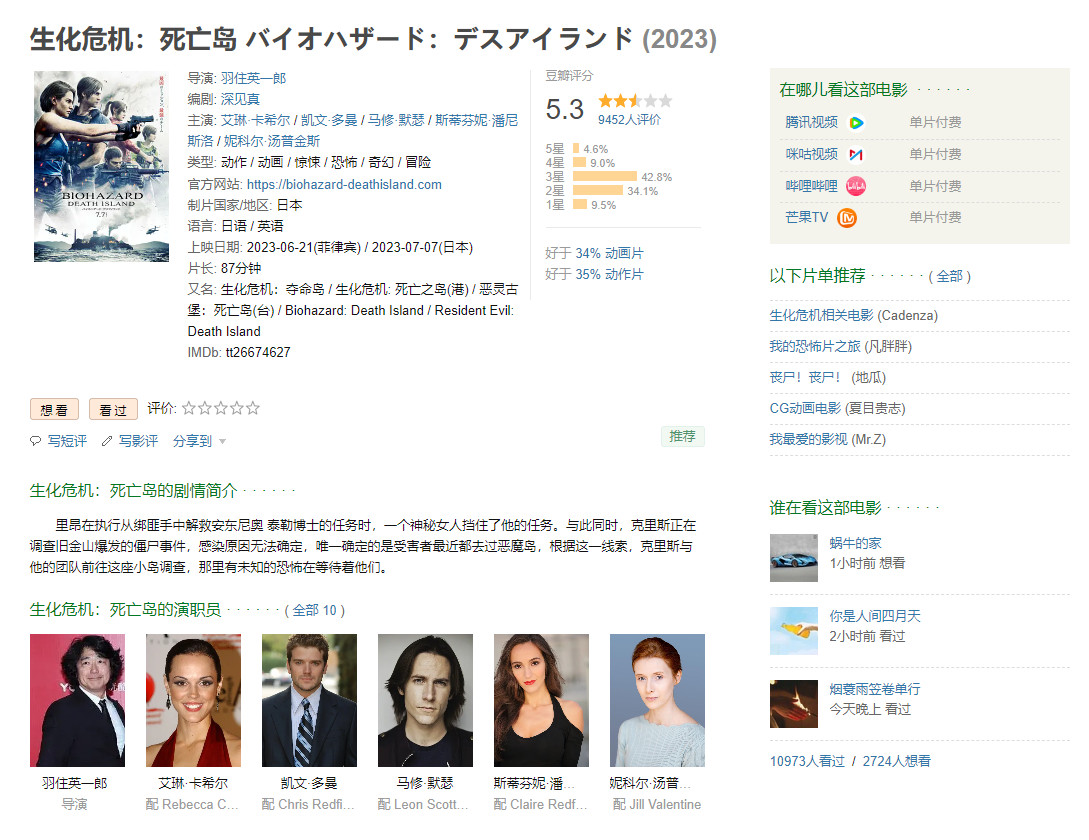This screenshot has height=840, width=1089.
Task: Rate the movie with the fifth star
Action: [x=253, y=408]
